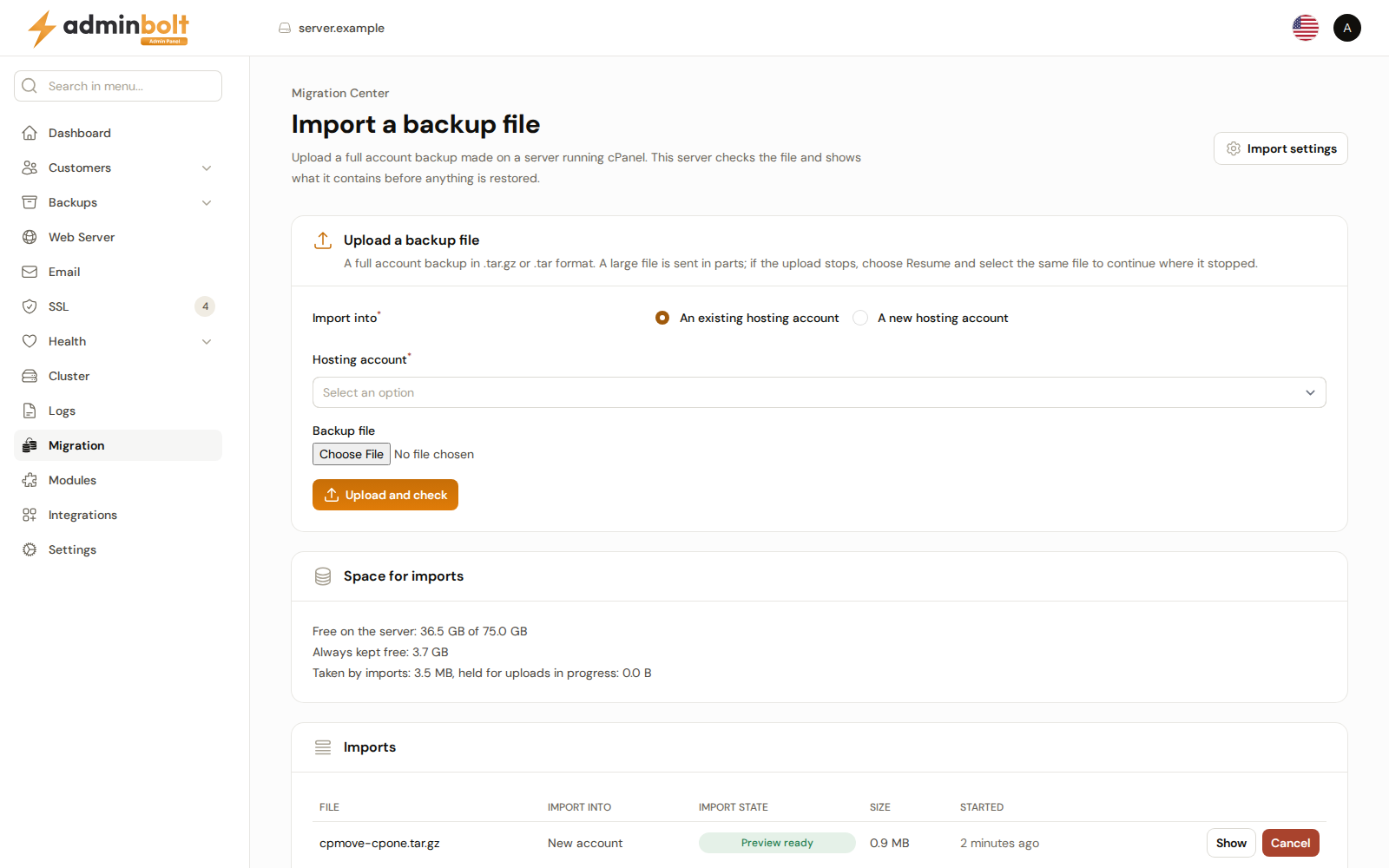Select An existing hosting account radio
The image size is (1389, 868).
(662, 318)
